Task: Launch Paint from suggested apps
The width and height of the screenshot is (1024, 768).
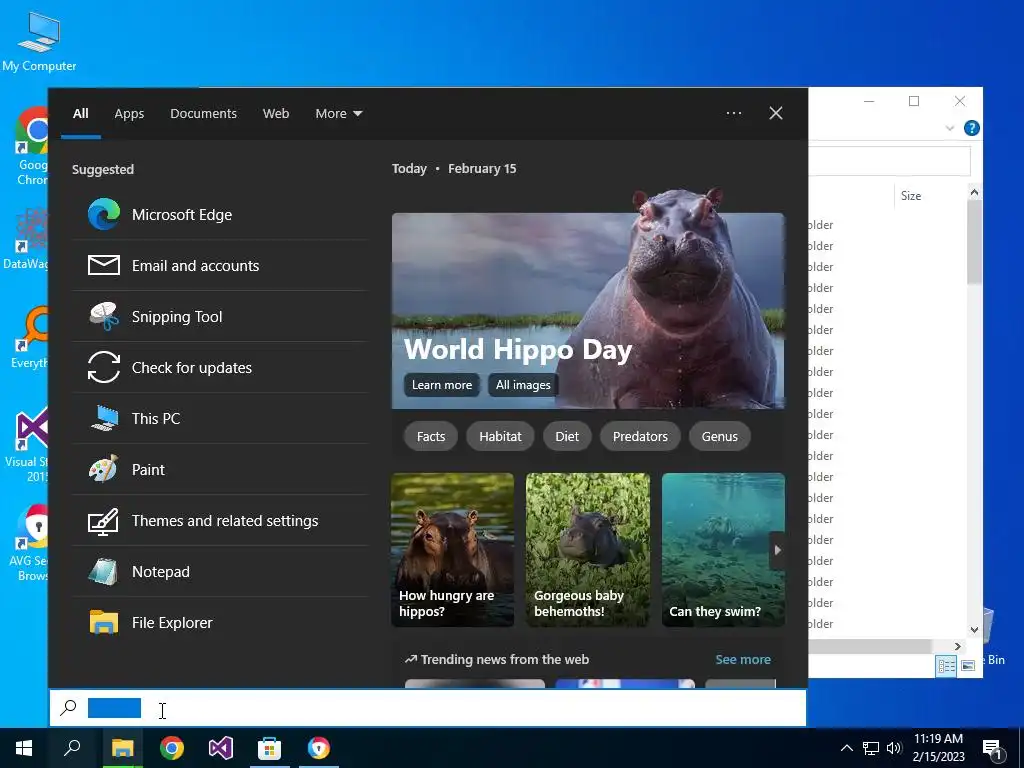Action: [220, 470]
